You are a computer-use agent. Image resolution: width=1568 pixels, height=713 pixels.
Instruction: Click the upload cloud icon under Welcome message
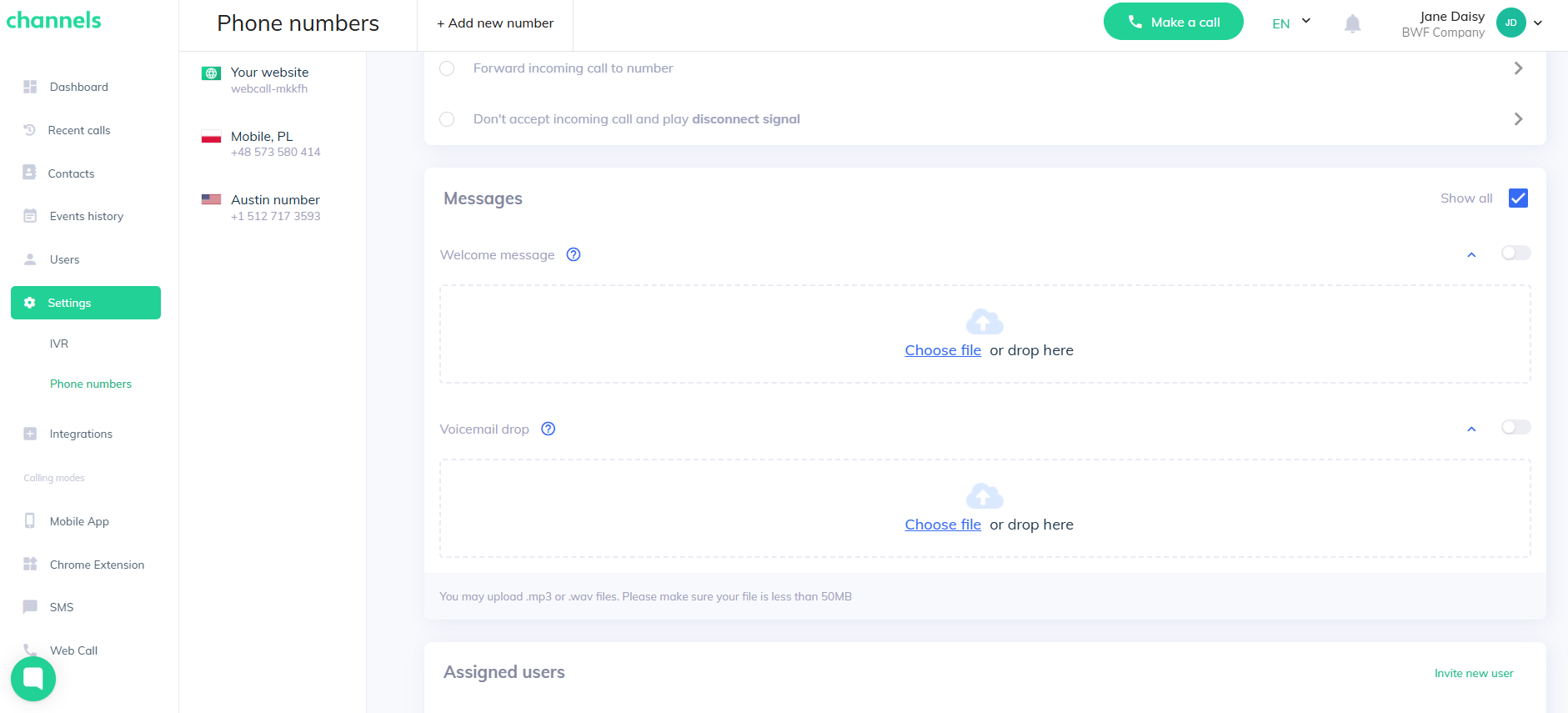[984, 322]
